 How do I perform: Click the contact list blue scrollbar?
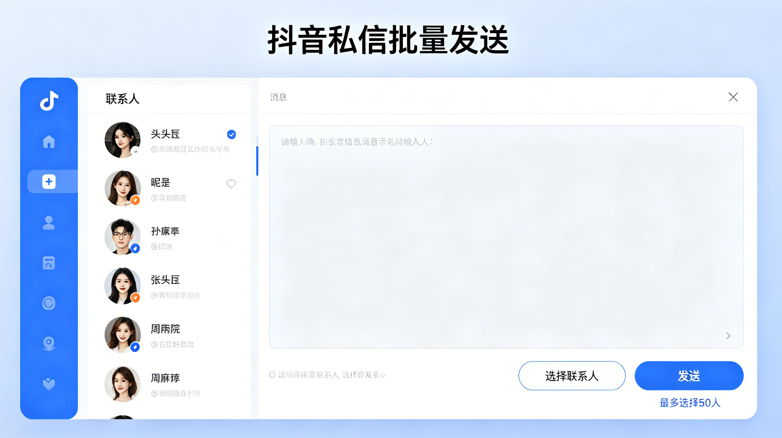pyautogui.click(x=257, y=160)
